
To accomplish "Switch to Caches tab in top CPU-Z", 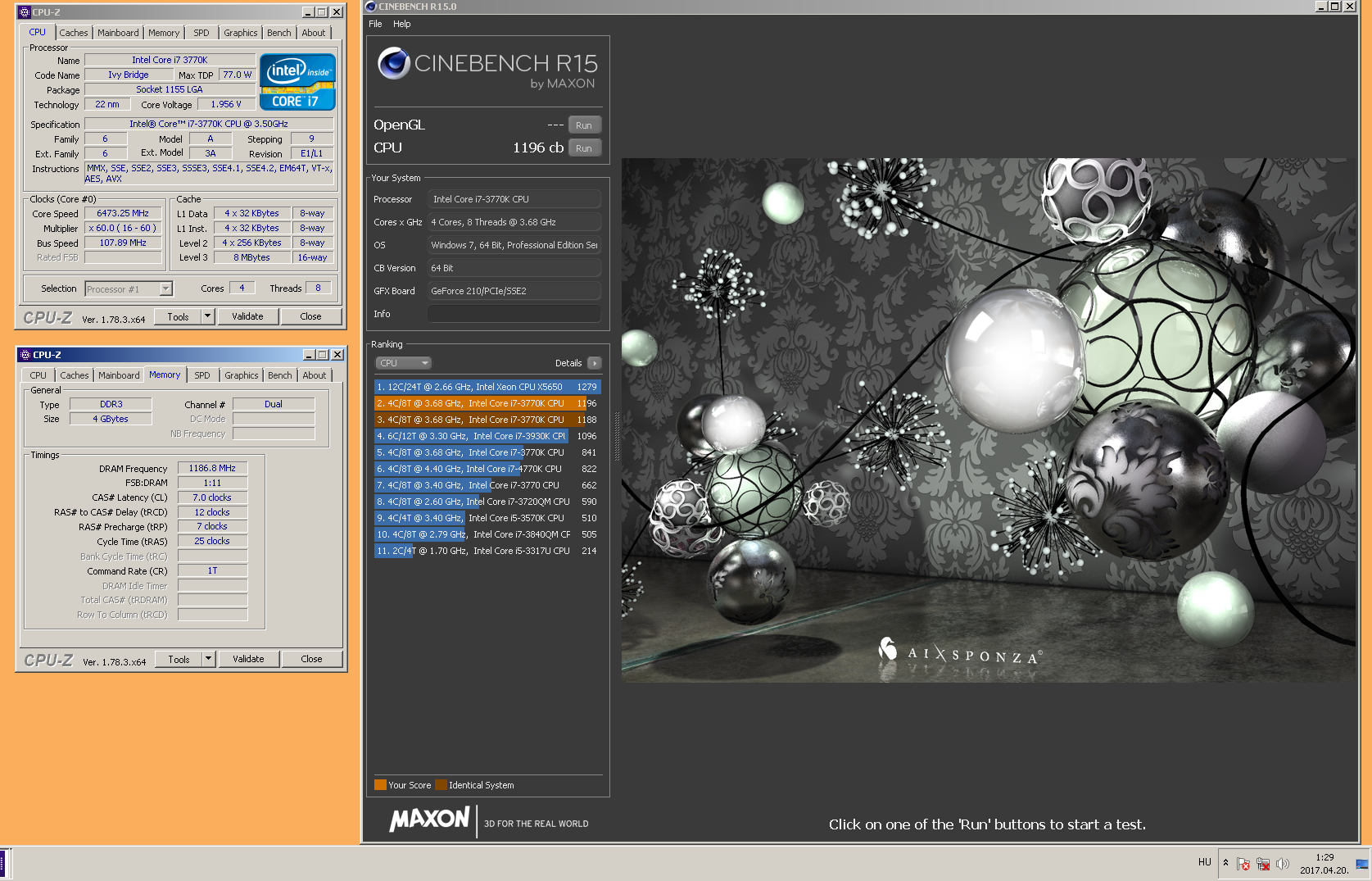I will 73,33.
